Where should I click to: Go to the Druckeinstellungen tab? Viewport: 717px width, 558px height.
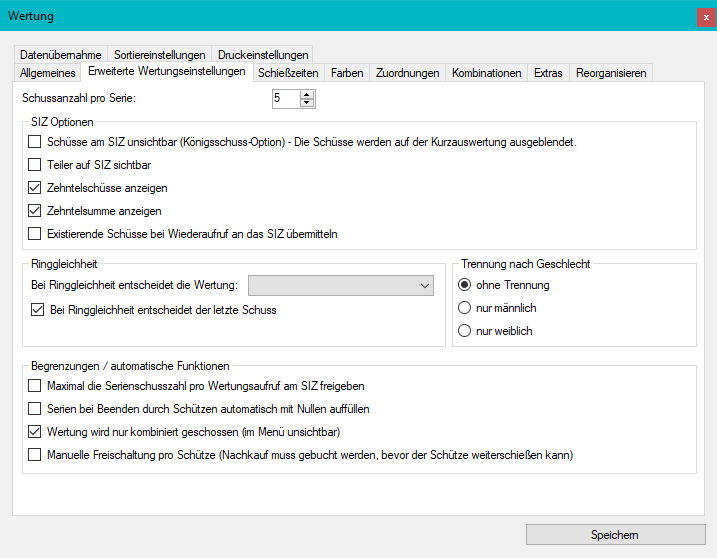coord(263,55)
